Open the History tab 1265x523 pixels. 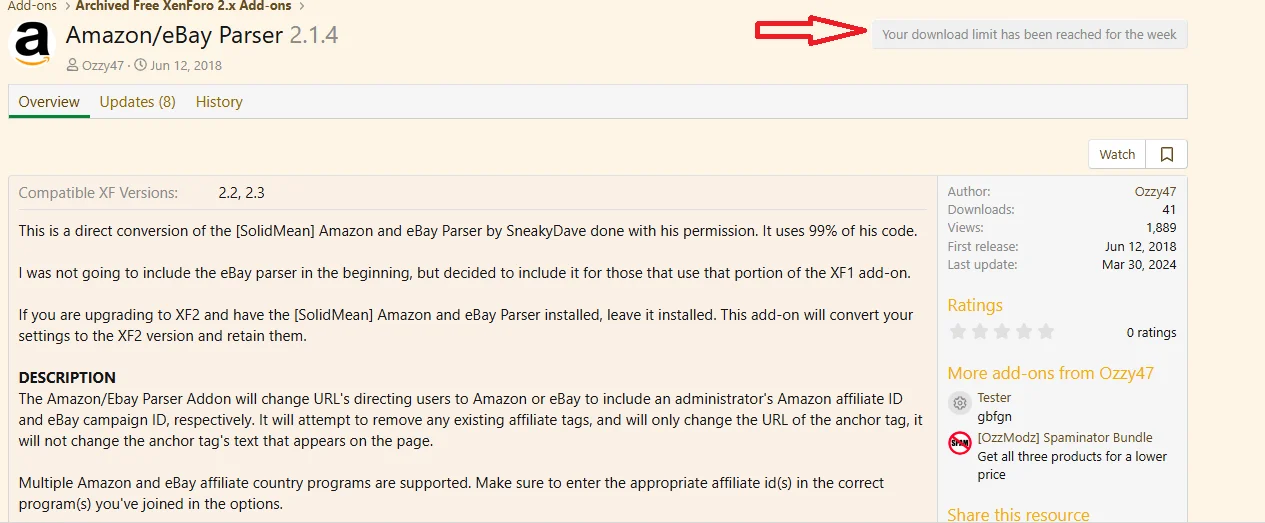point(219,102)
